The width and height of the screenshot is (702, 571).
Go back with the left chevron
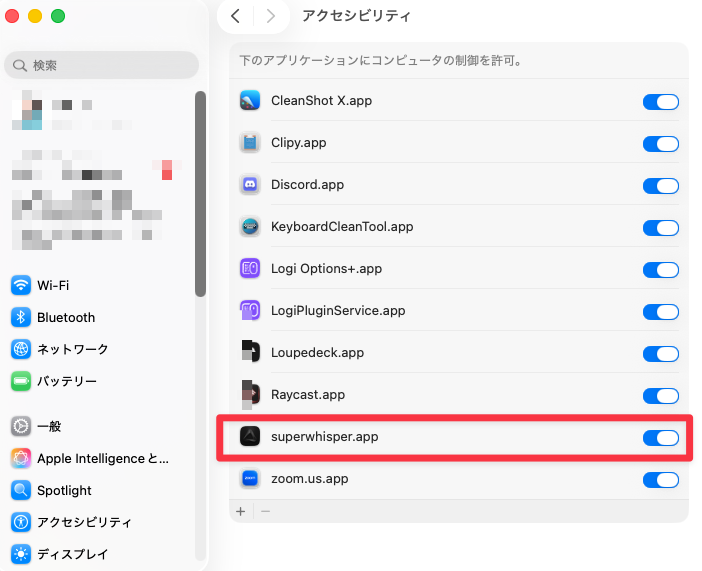[235, 16]
